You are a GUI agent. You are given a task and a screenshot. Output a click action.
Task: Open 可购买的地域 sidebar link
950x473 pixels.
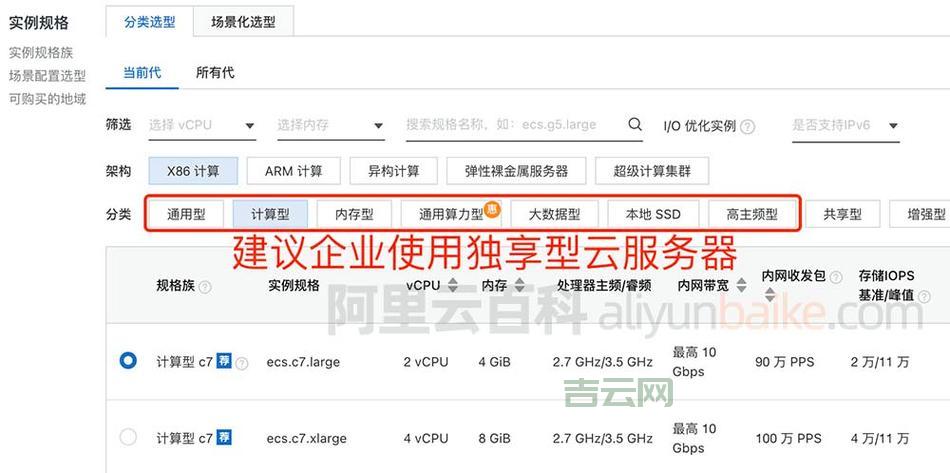click(47, 99)
